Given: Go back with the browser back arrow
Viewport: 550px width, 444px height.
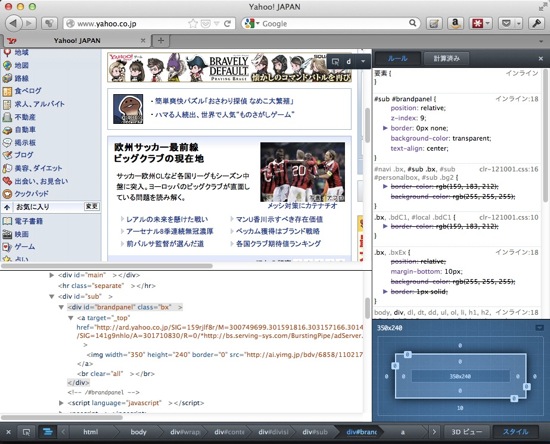Looking at the screenshot, I should (x=13, y=23).
